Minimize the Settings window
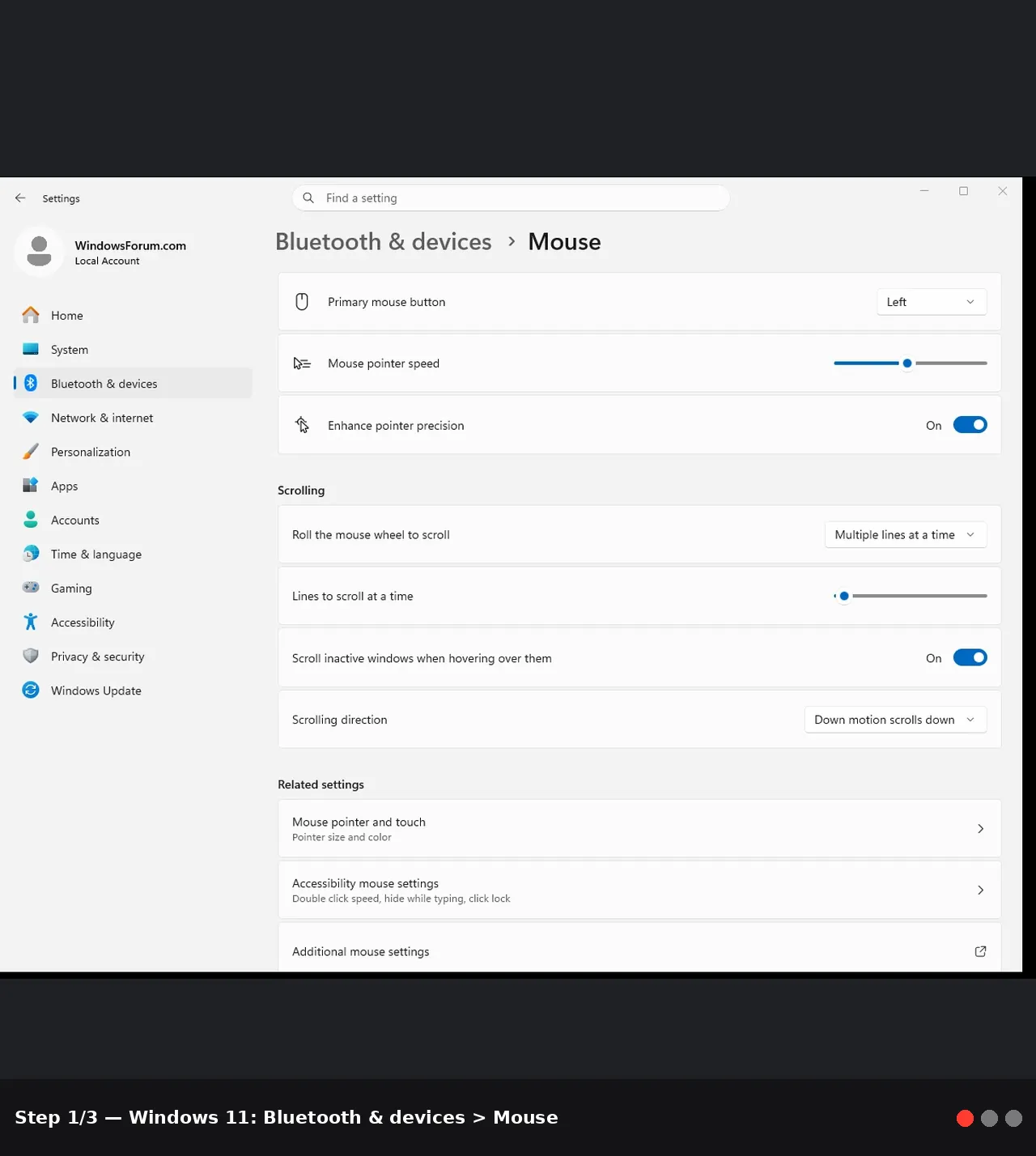This screenshot has height=1156, width=1036. click(924, 191)
